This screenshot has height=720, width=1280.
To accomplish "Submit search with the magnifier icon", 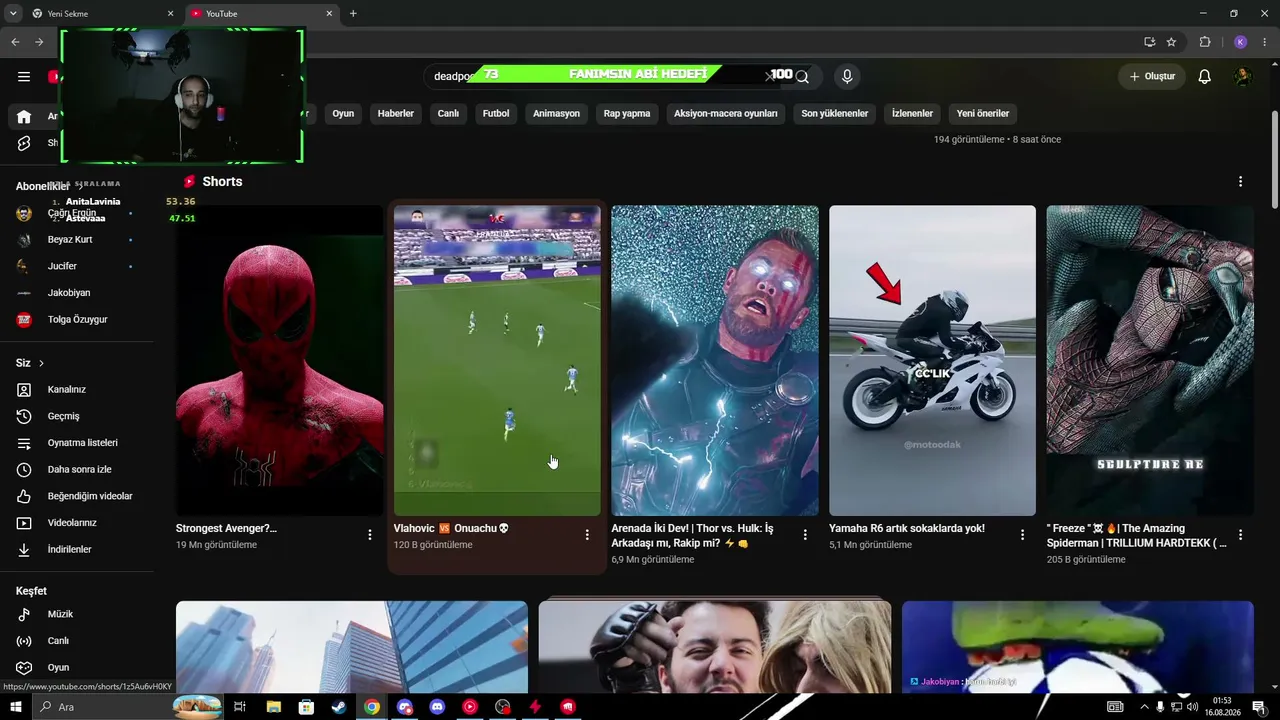I will click(x=802, y=77).
